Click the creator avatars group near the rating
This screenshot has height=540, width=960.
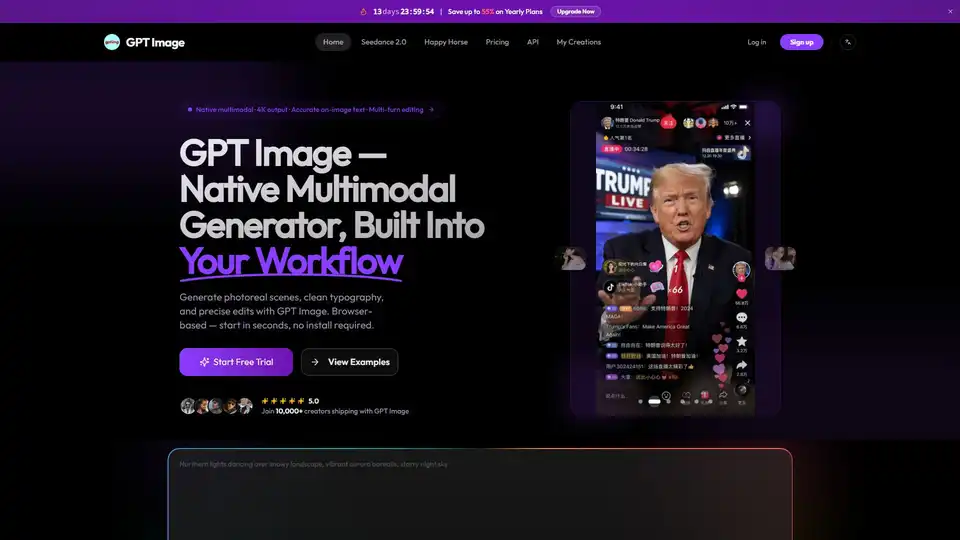click(216, 406)
